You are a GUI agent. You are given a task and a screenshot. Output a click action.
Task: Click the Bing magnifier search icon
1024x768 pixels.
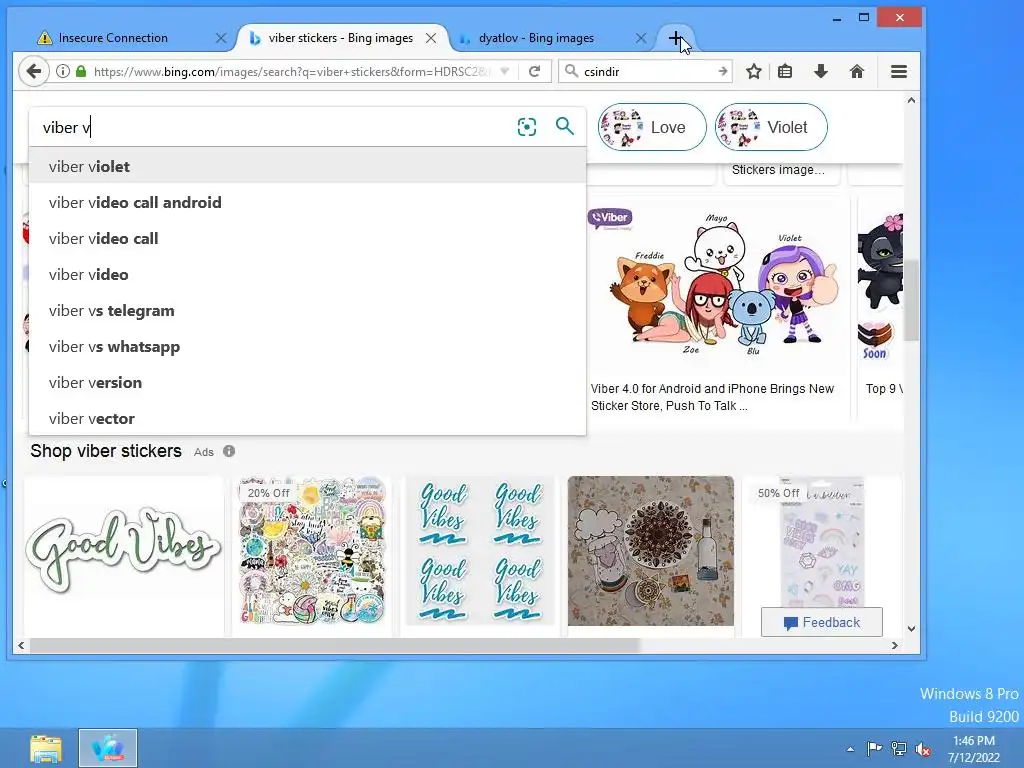(564, 126)
